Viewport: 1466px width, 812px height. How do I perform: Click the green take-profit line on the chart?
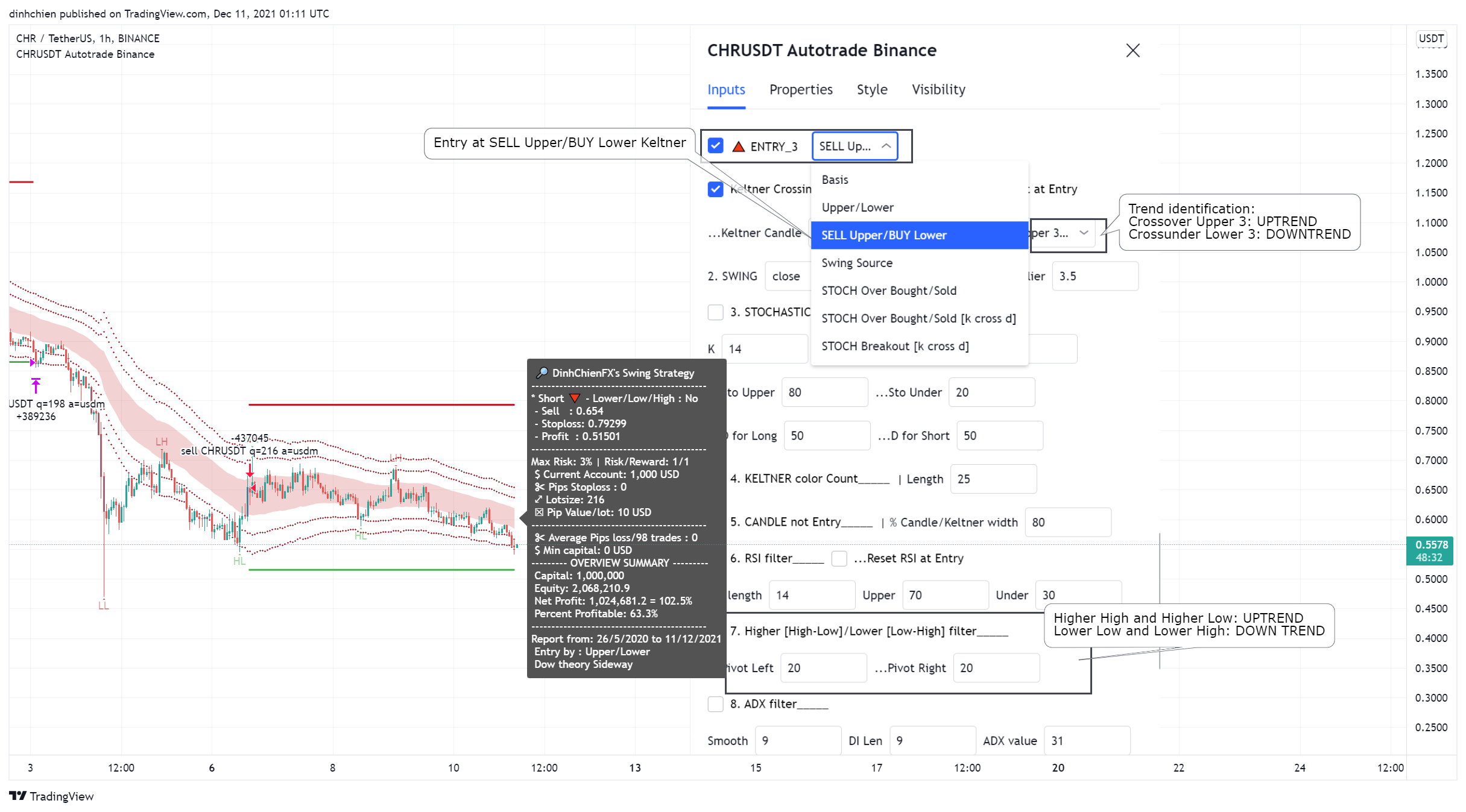381,570
